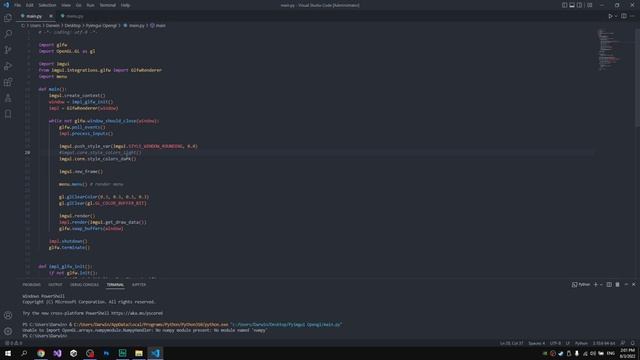Open Google Chrome from taskbar
Image resolution: width=640 pixels, height=360 pixels.
(x=41, y=353)
